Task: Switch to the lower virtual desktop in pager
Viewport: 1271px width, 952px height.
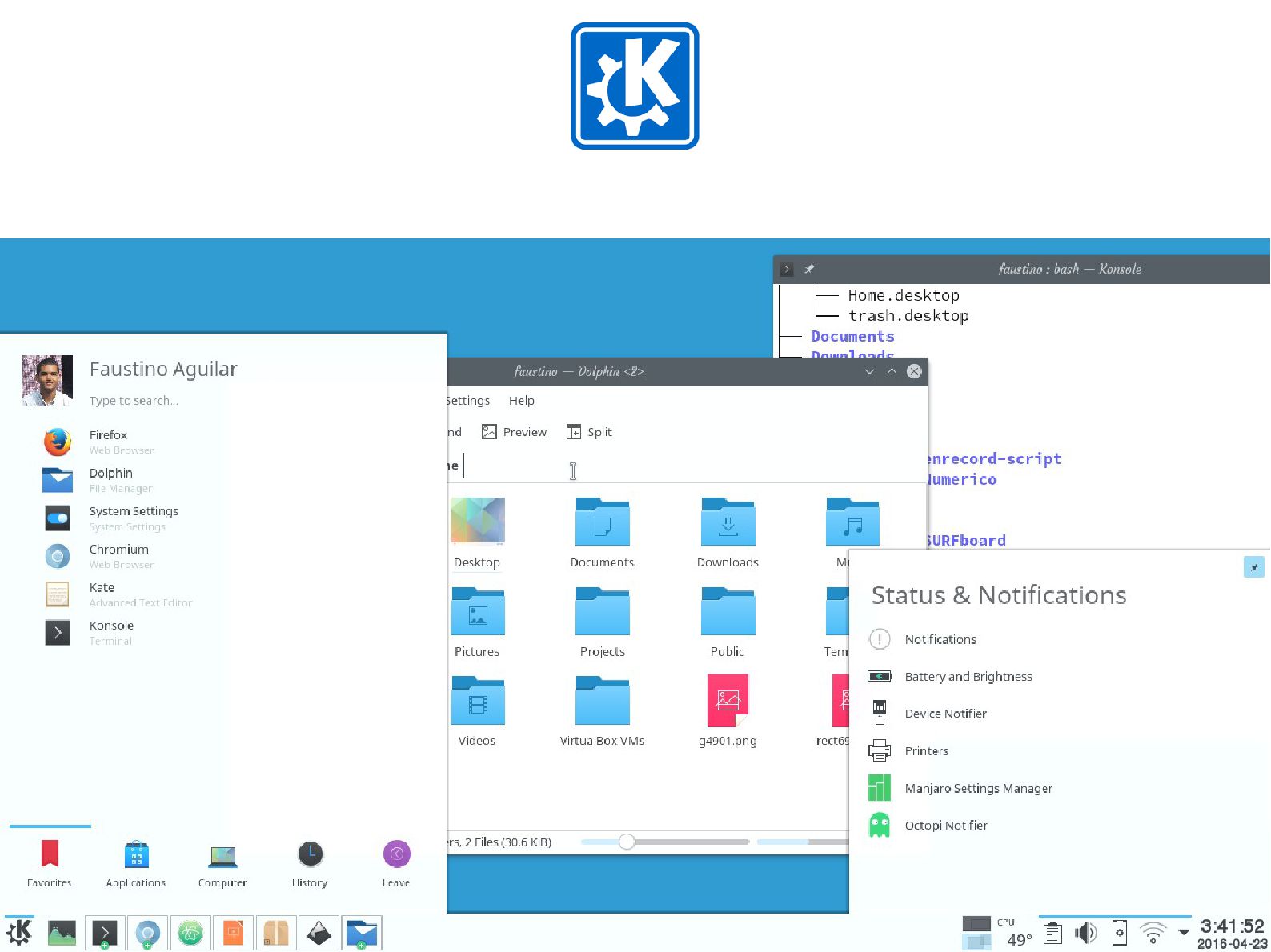Action: tap(976, 942)
